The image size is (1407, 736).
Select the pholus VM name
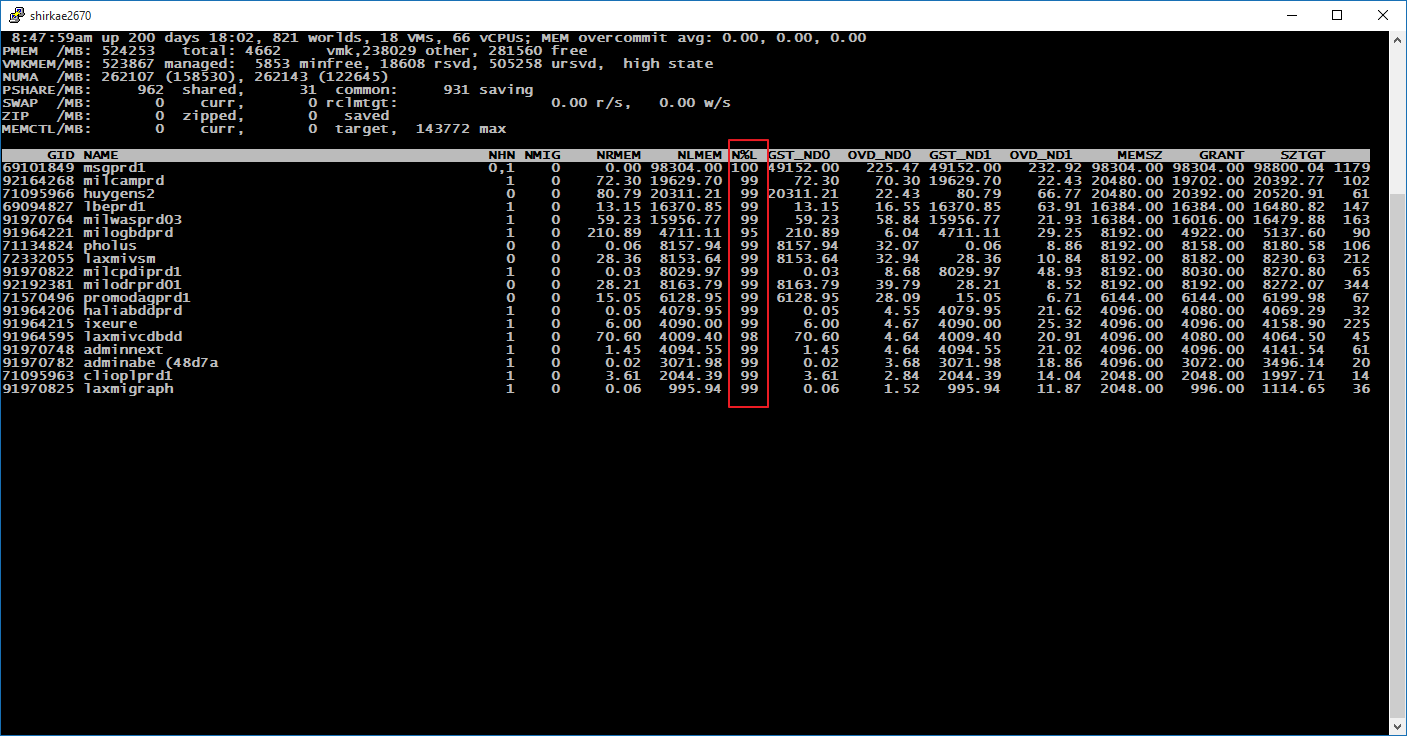[x=110, y=246]
